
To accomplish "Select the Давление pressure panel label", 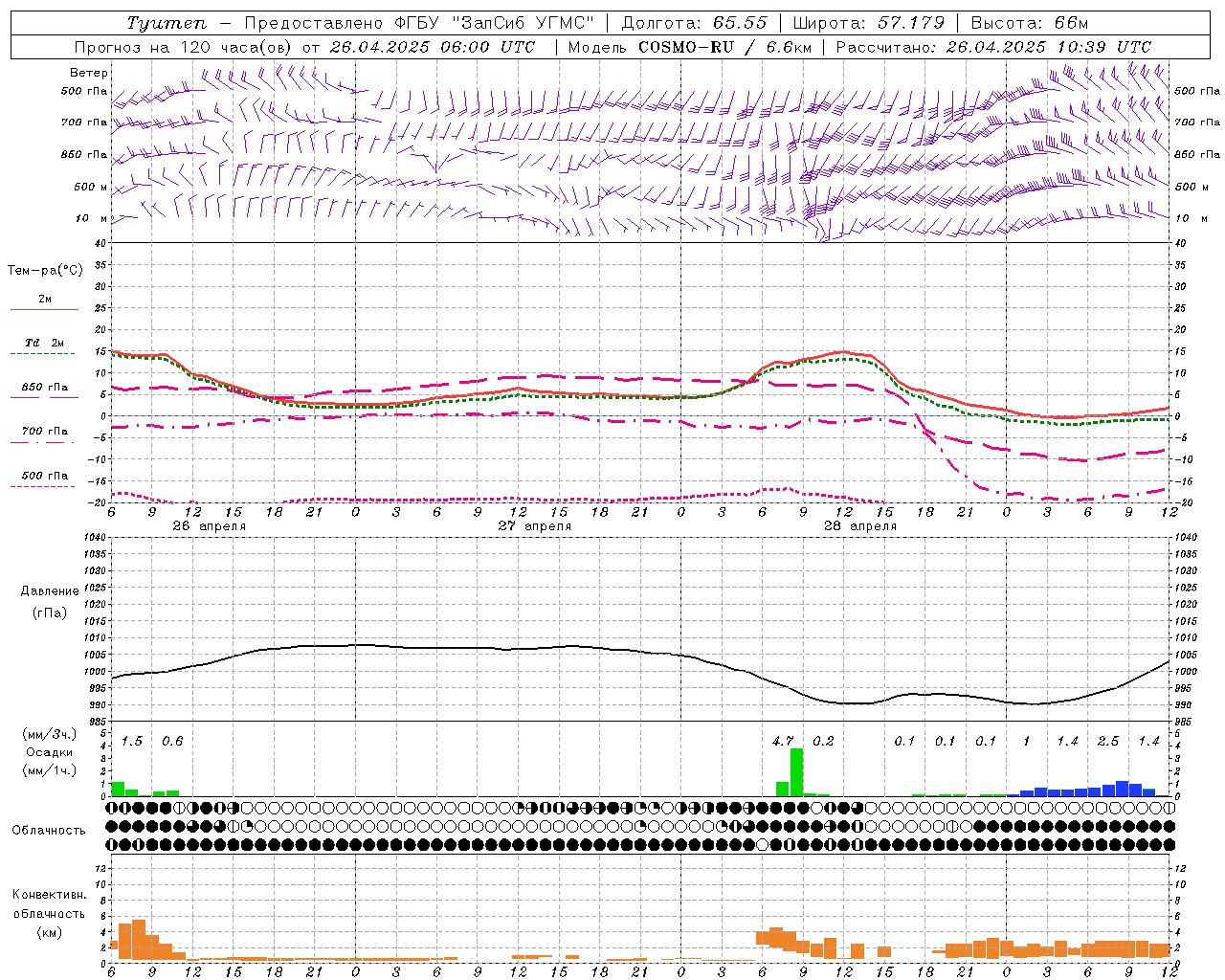I will pos(49,591).
